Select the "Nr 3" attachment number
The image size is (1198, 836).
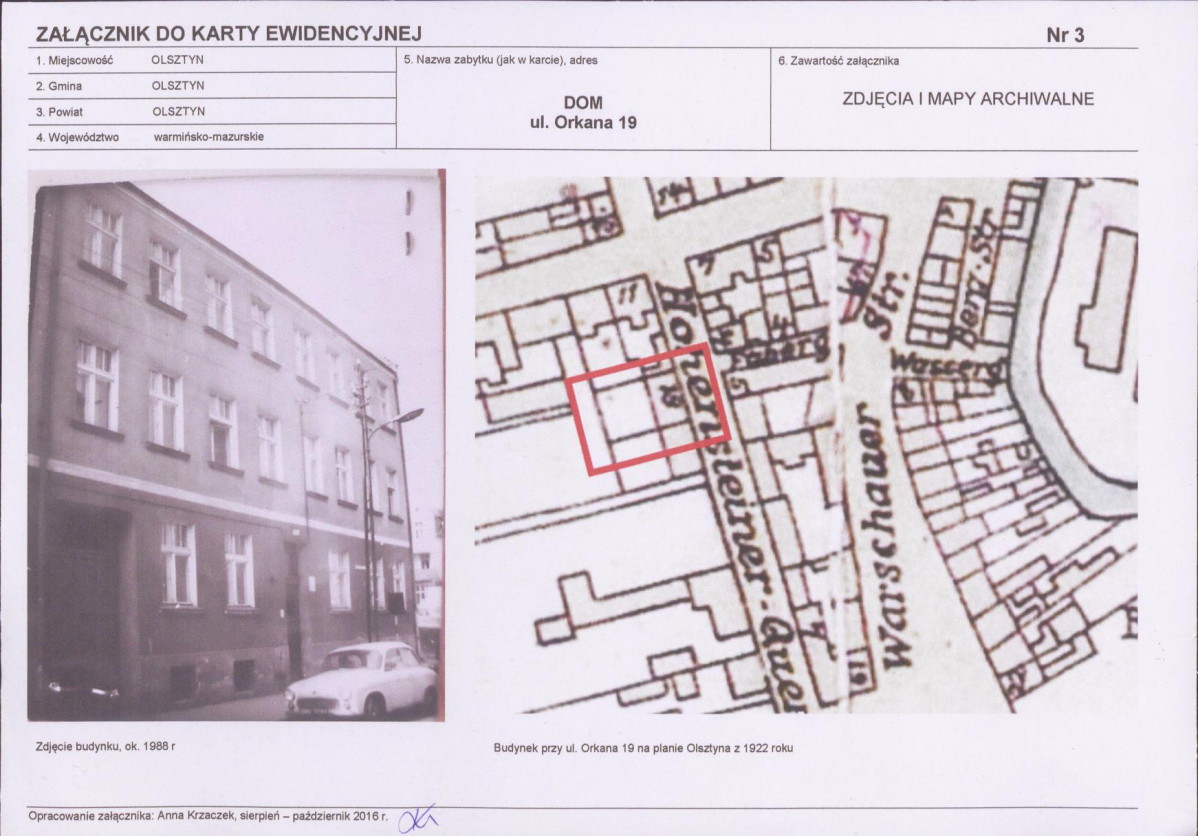(x=1064, y=35)
